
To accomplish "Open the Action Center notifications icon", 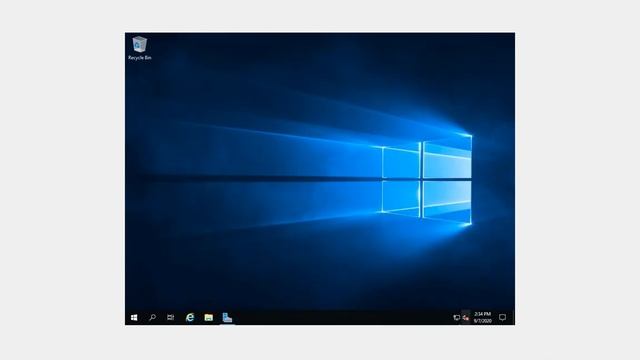I will pos(502,318).
